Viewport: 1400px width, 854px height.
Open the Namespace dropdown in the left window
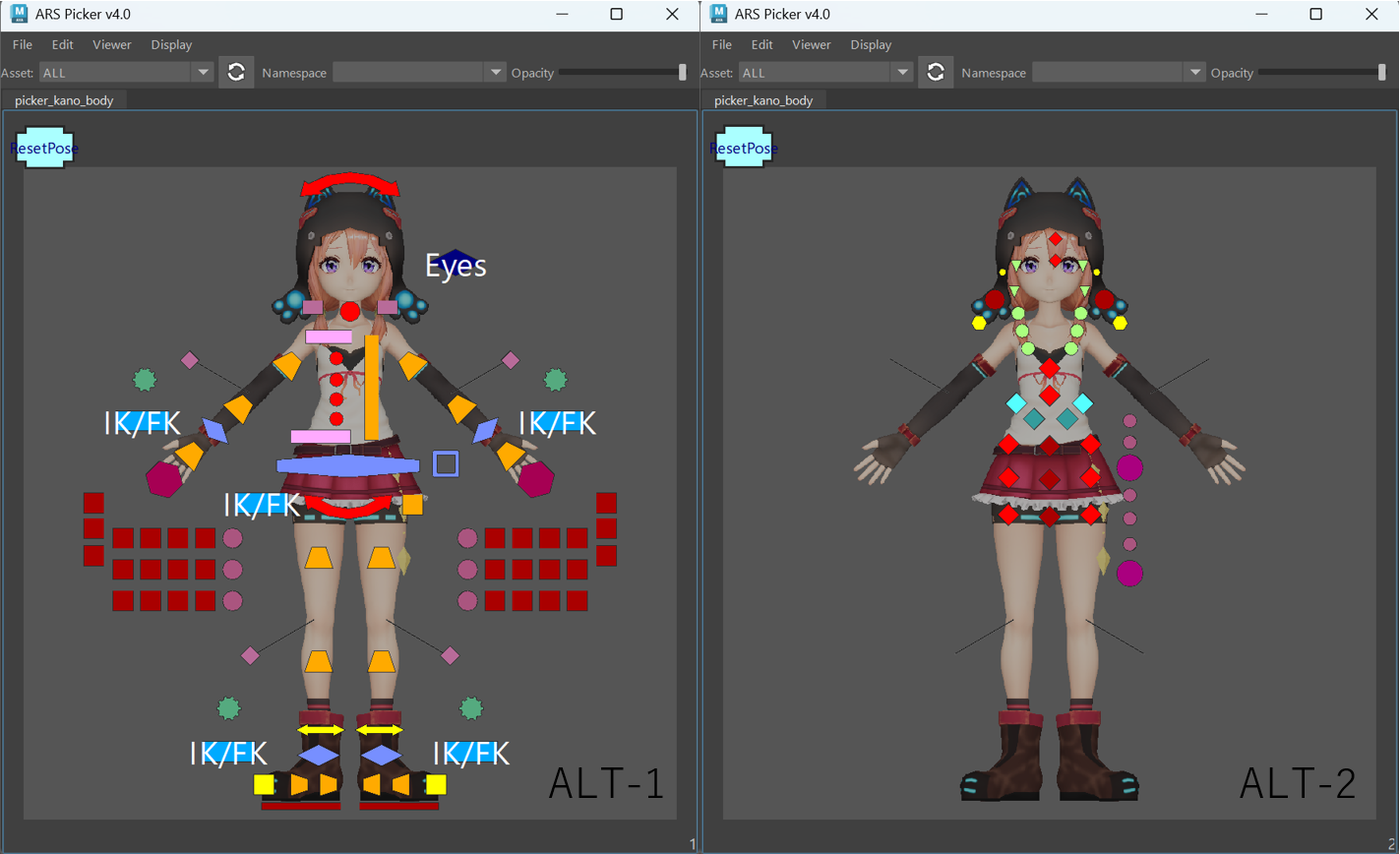[x=420, y=72]
